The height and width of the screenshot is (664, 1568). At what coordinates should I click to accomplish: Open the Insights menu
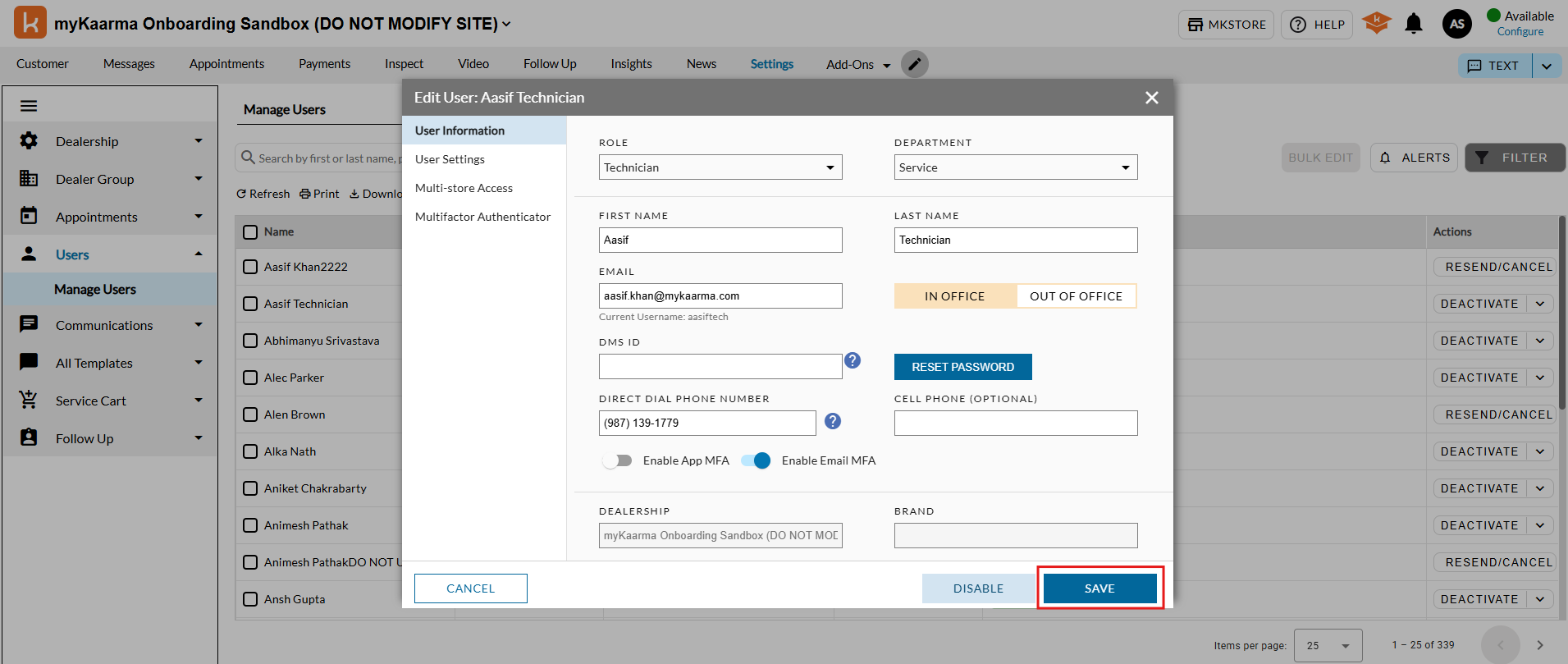pos(631,64)
